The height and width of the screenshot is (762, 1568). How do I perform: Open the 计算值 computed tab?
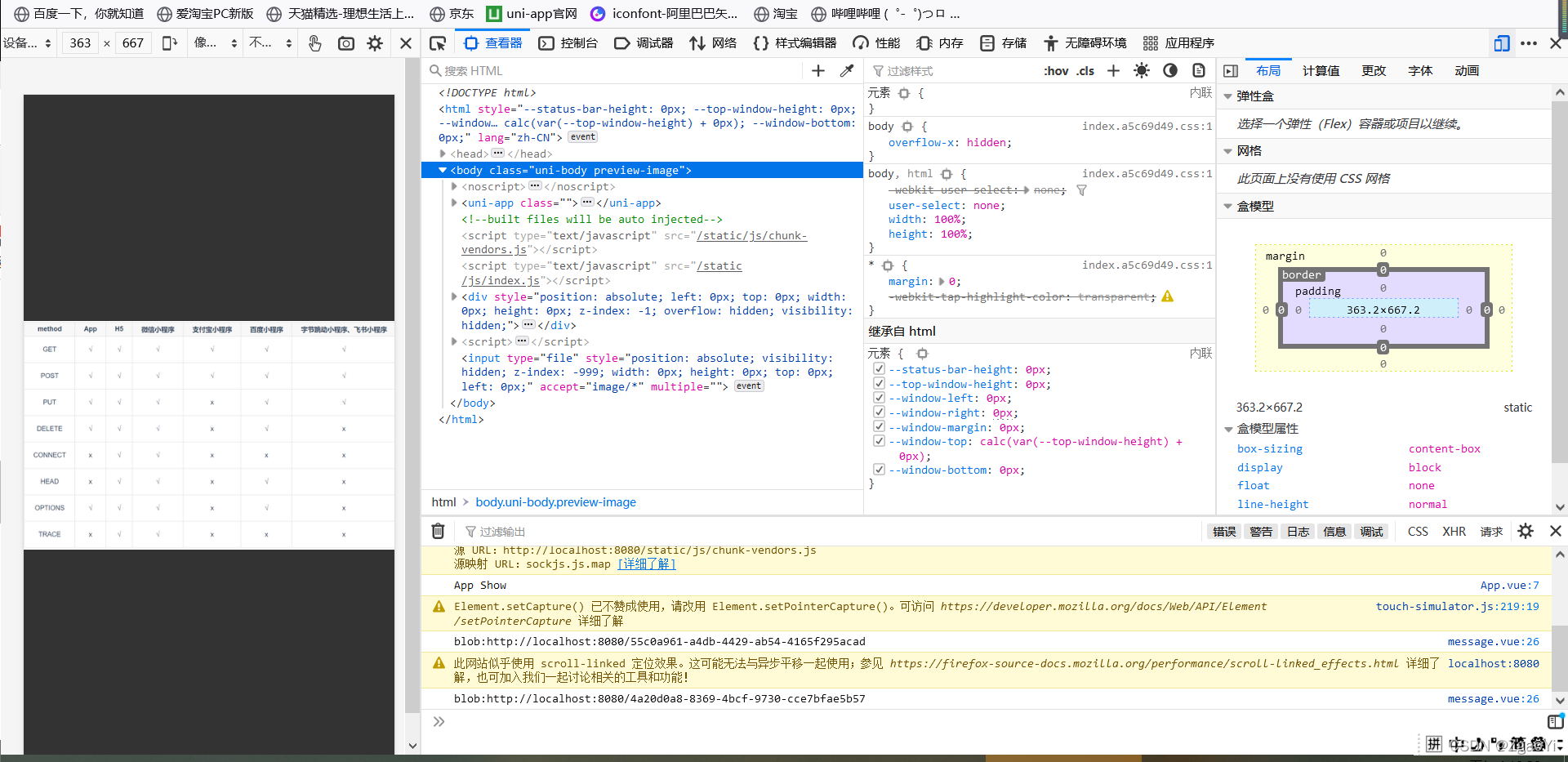point(1321,71)
